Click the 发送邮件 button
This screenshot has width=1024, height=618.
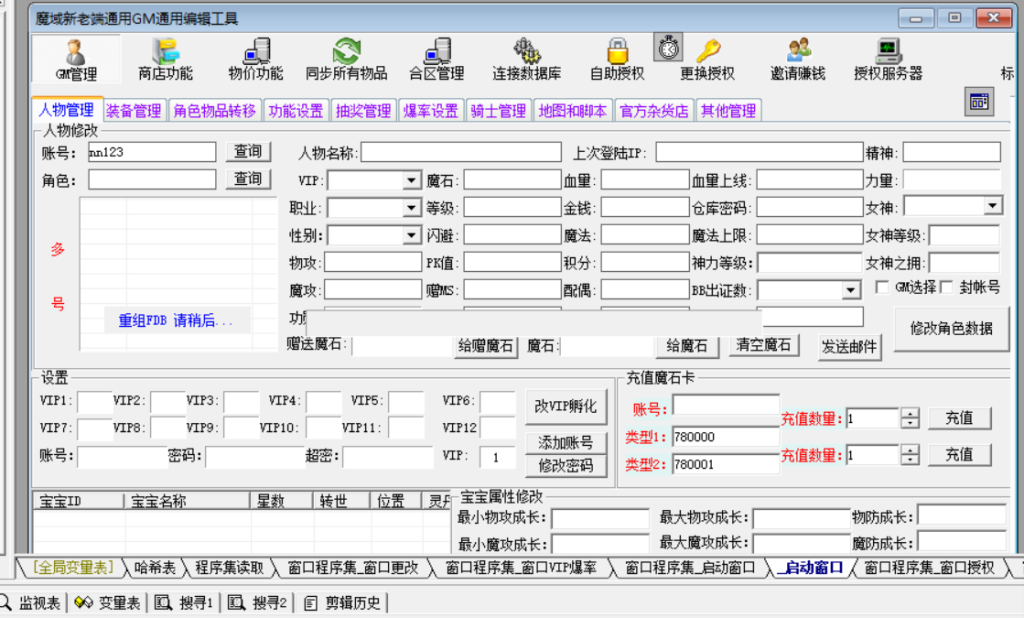849,347
